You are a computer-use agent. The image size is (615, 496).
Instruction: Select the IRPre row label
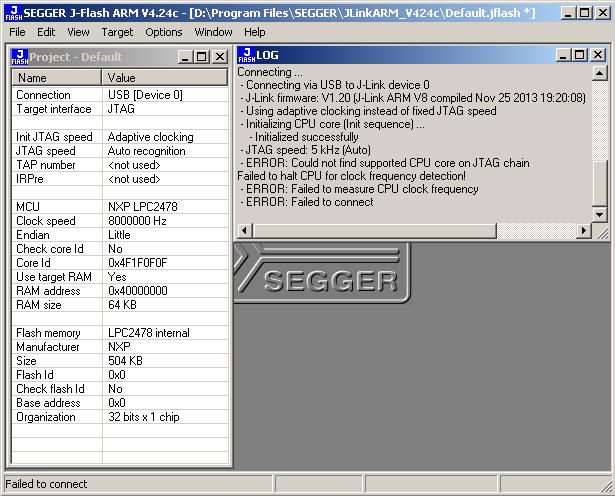pos(30,179)
